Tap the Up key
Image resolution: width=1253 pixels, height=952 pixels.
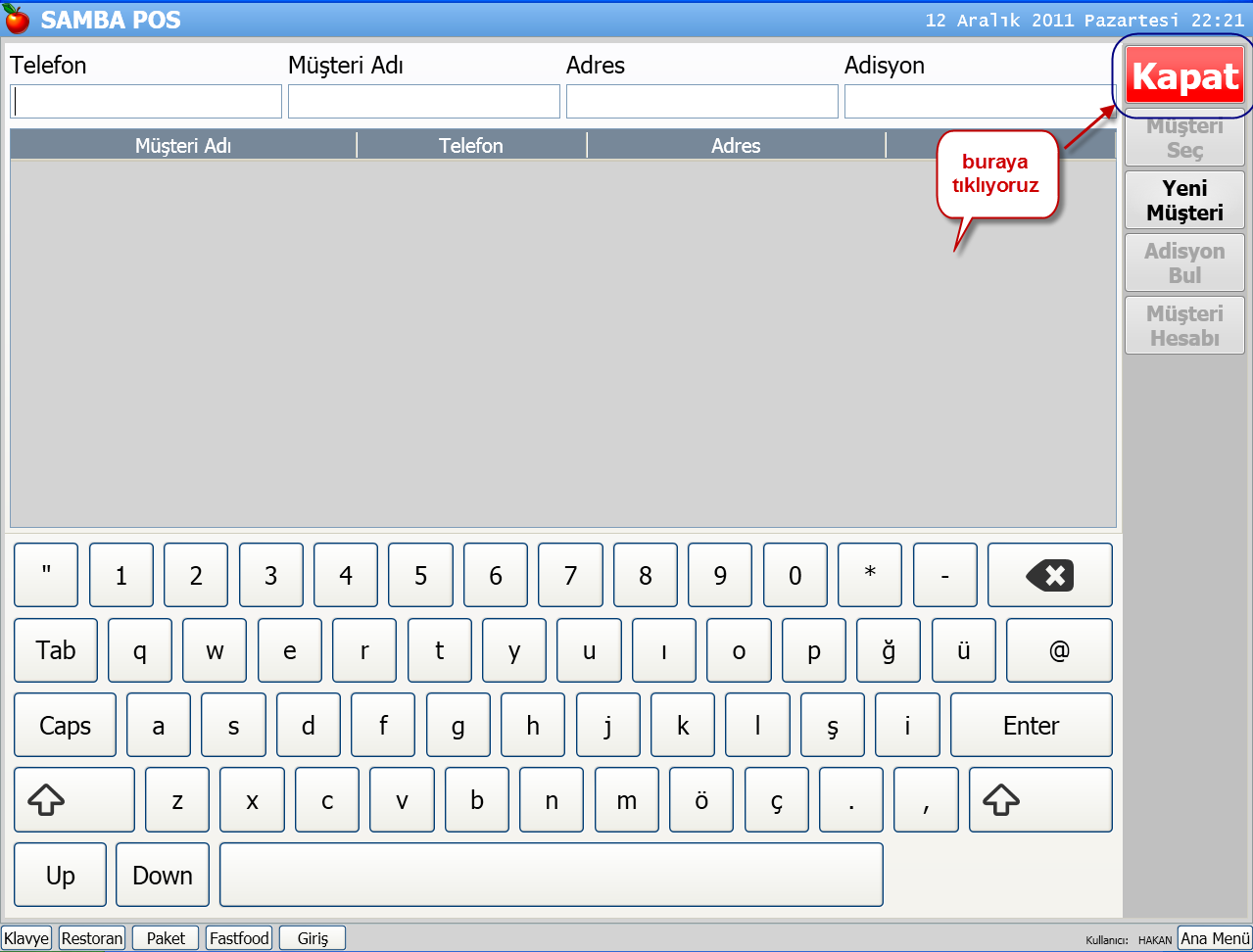[x=60, y=876]
